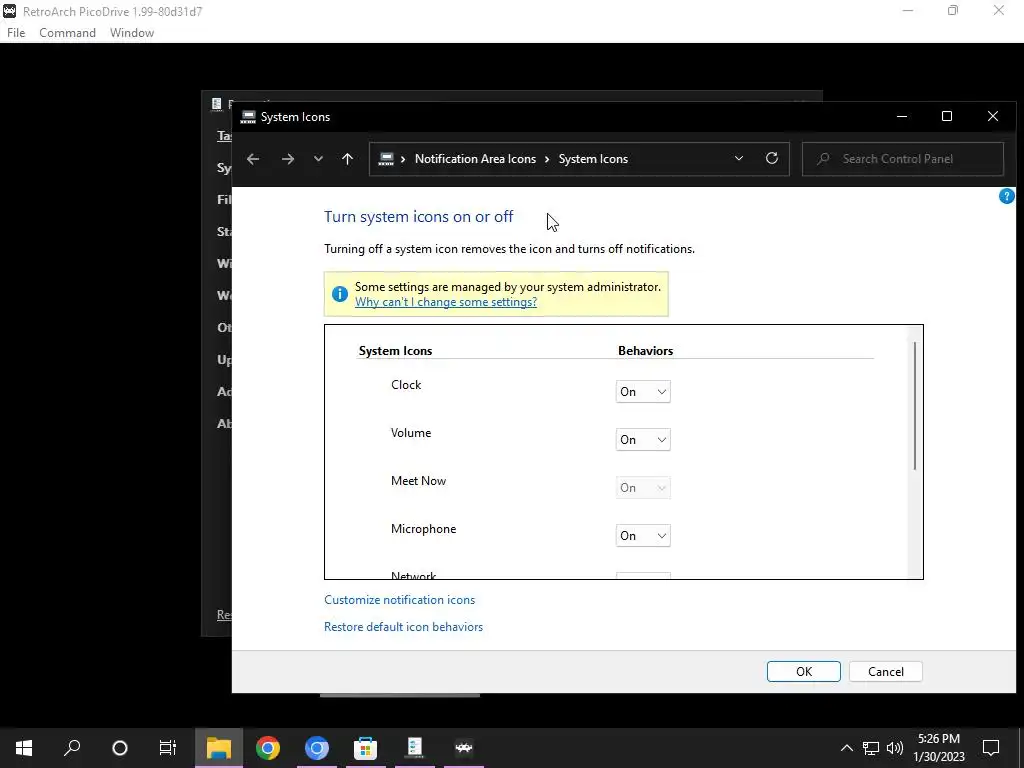
Task: Click the info icon in yellow banner
Action: click(x=340, y=294)
